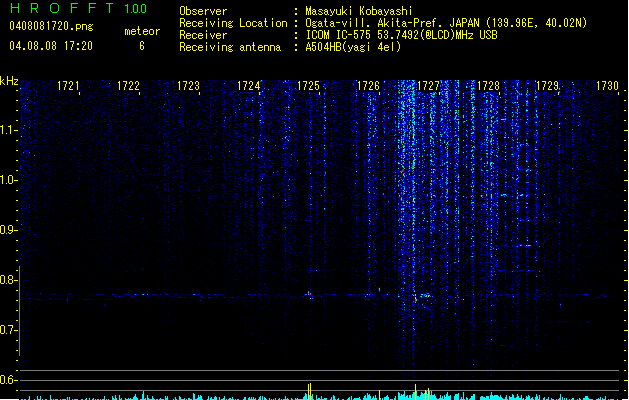Click the 1730 time marker

pyautogui.click(x=607, y=86)
